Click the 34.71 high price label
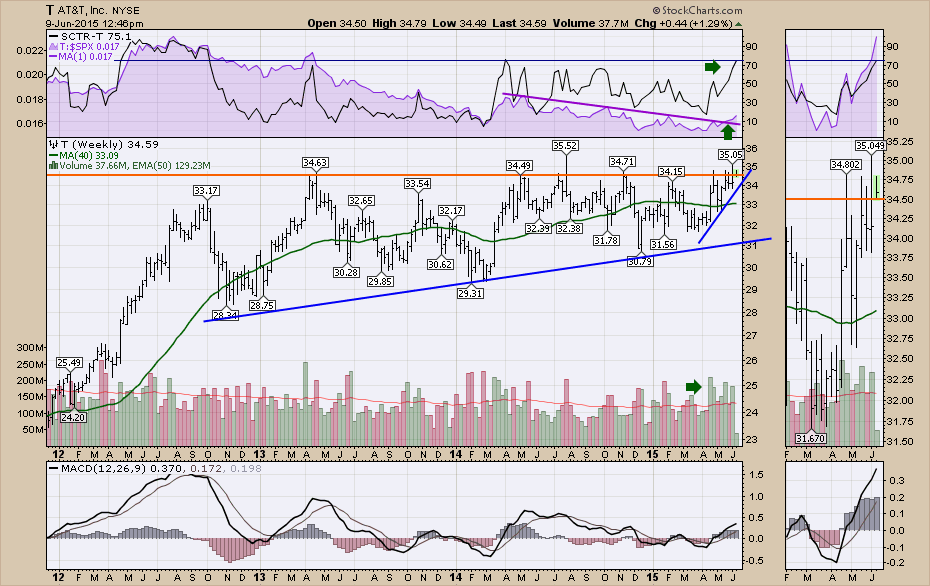This screenshot has width=930, height=586. [x=622, y=161]
